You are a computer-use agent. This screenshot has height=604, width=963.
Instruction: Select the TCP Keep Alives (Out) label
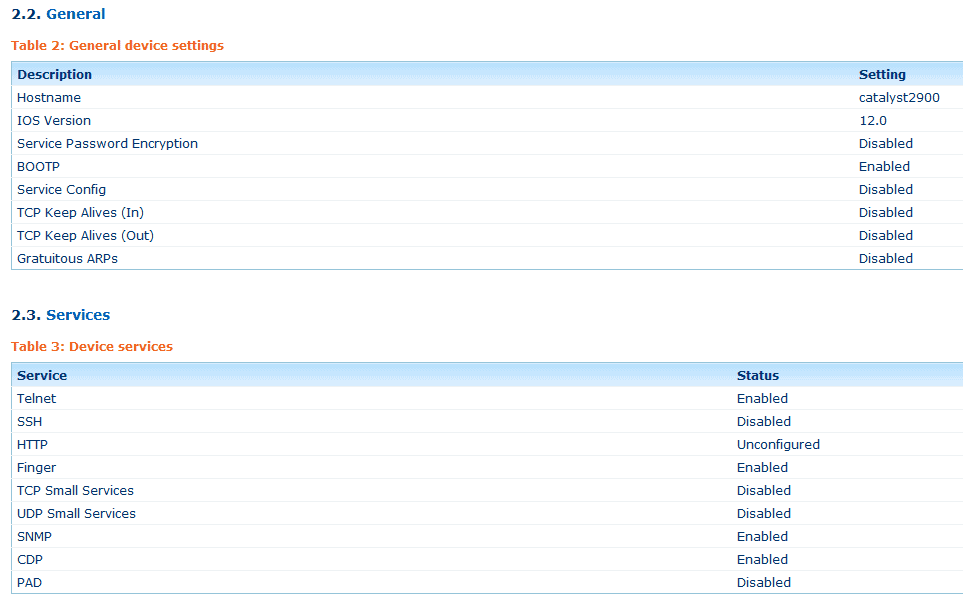[85, 236]
